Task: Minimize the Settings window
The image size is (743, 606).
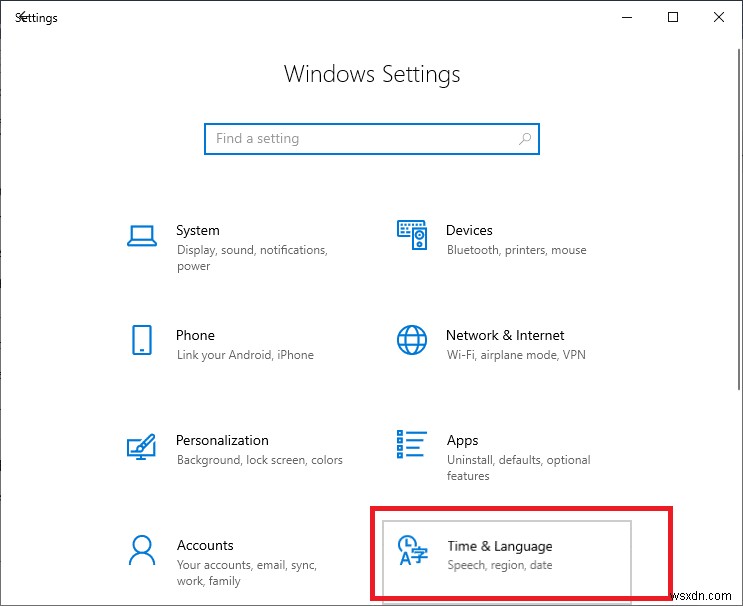Action: 627,18
